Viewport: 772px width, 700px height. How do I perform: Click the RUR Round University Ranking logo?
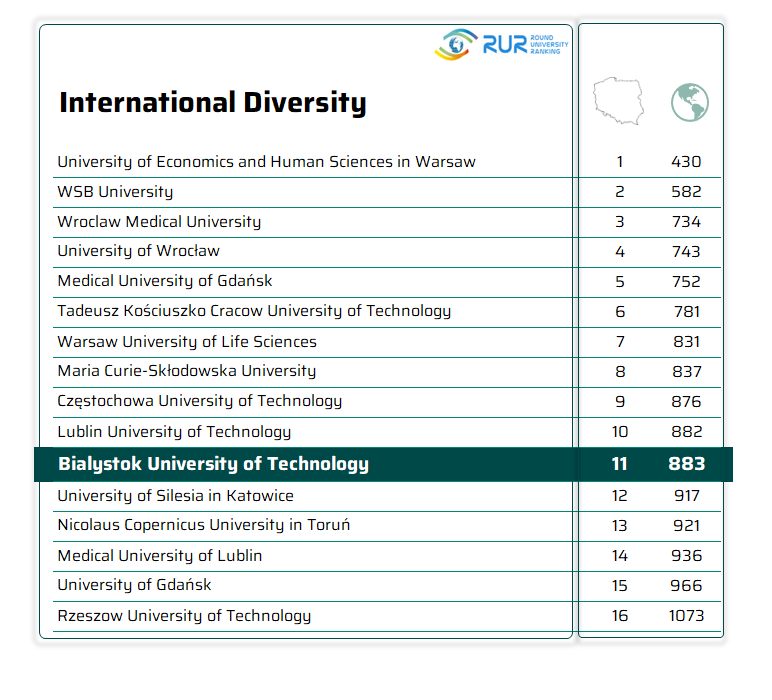point(501,44)
